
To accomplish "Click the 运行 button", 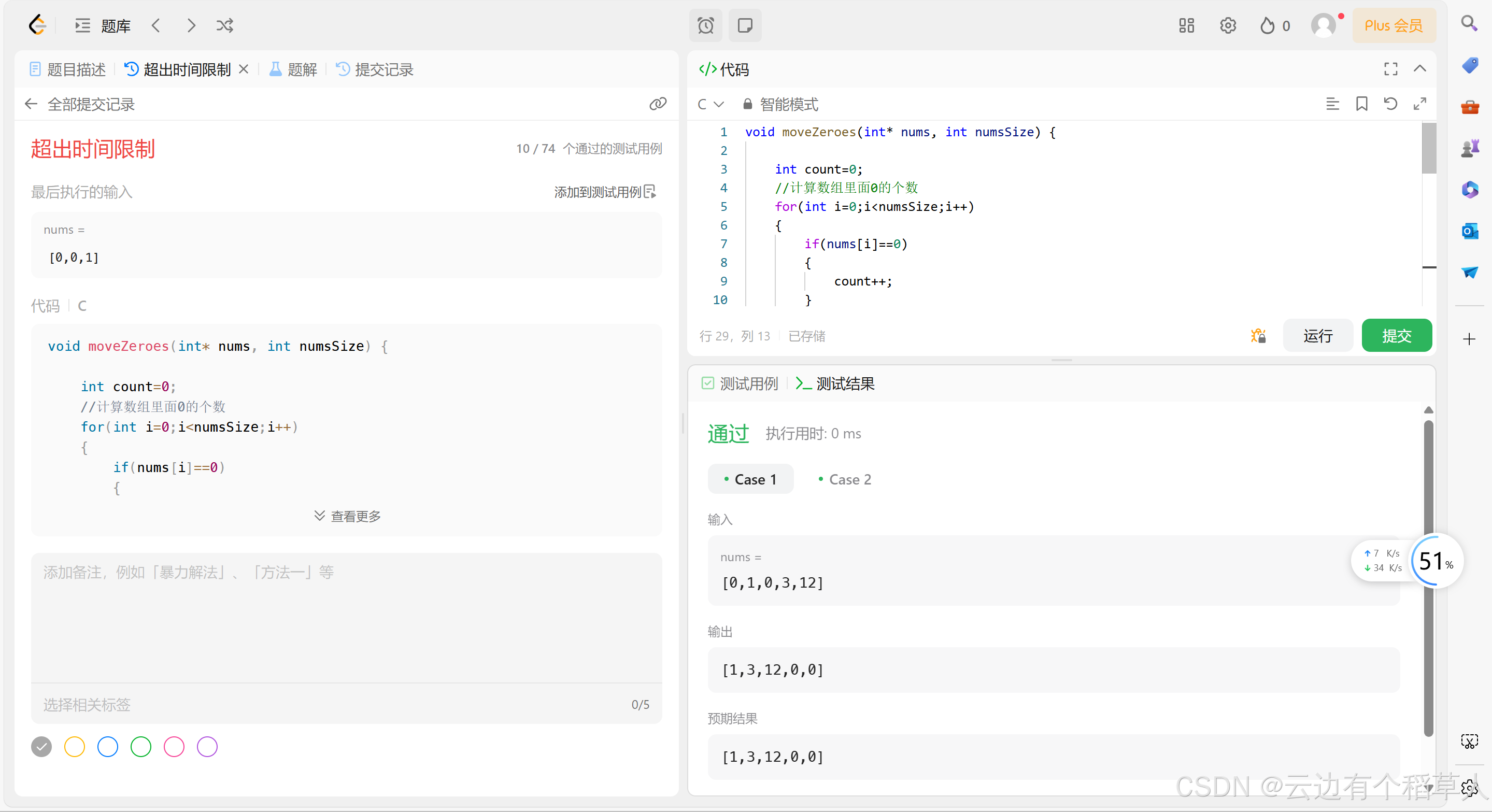I will click(1318, 336).
